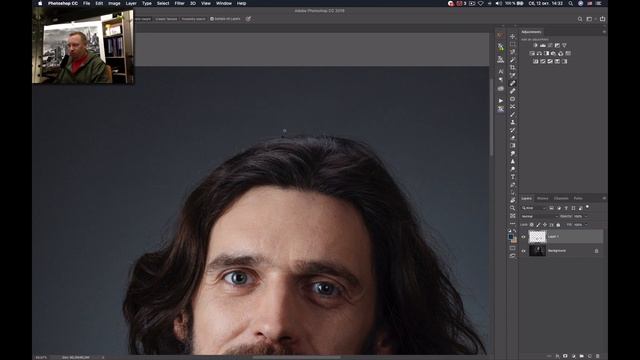Toggle lock all padlock icon

(558, 224)
